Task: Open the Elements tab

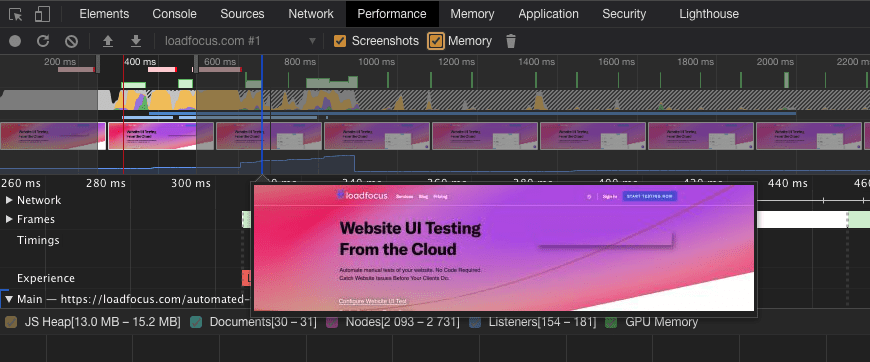Action: [104, 14]
